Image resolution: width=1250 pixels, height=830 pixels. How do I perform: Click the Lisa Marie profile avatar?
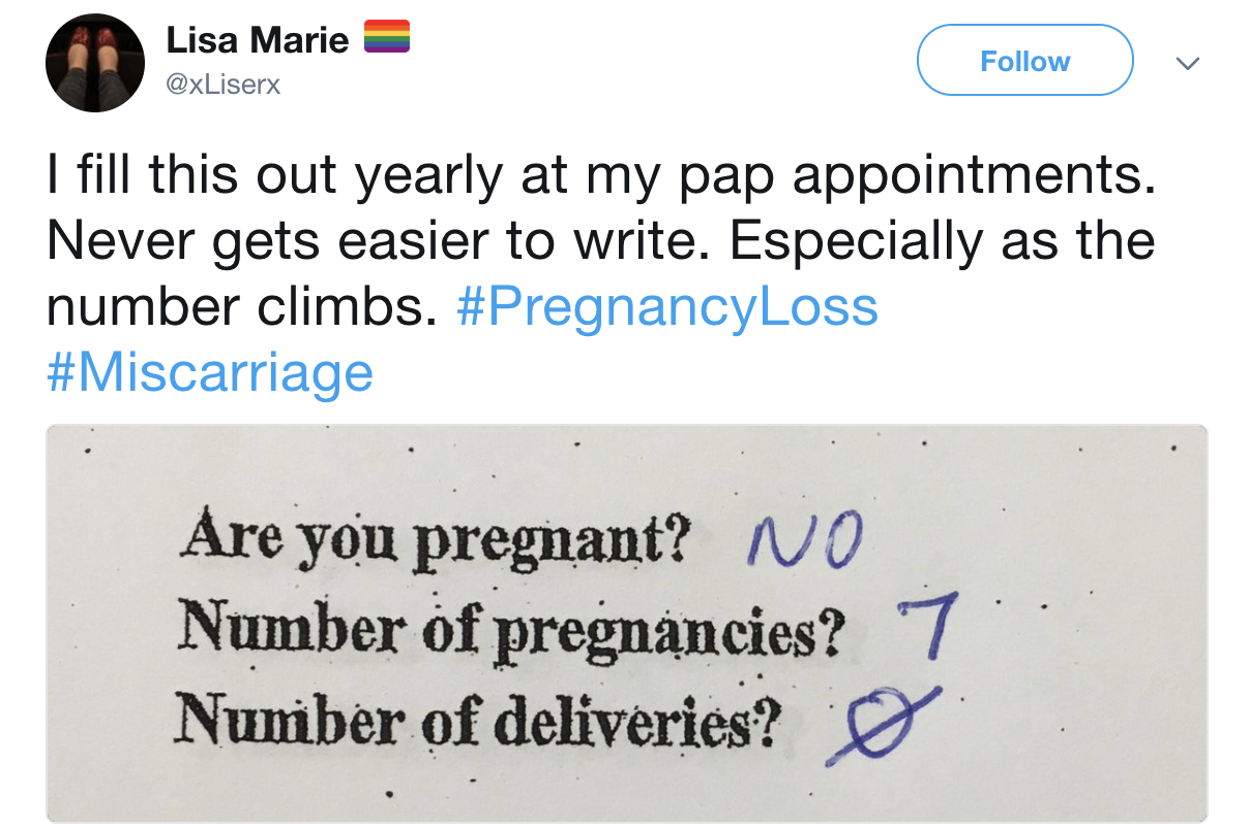pyautogui.click(x=95, y=63)
